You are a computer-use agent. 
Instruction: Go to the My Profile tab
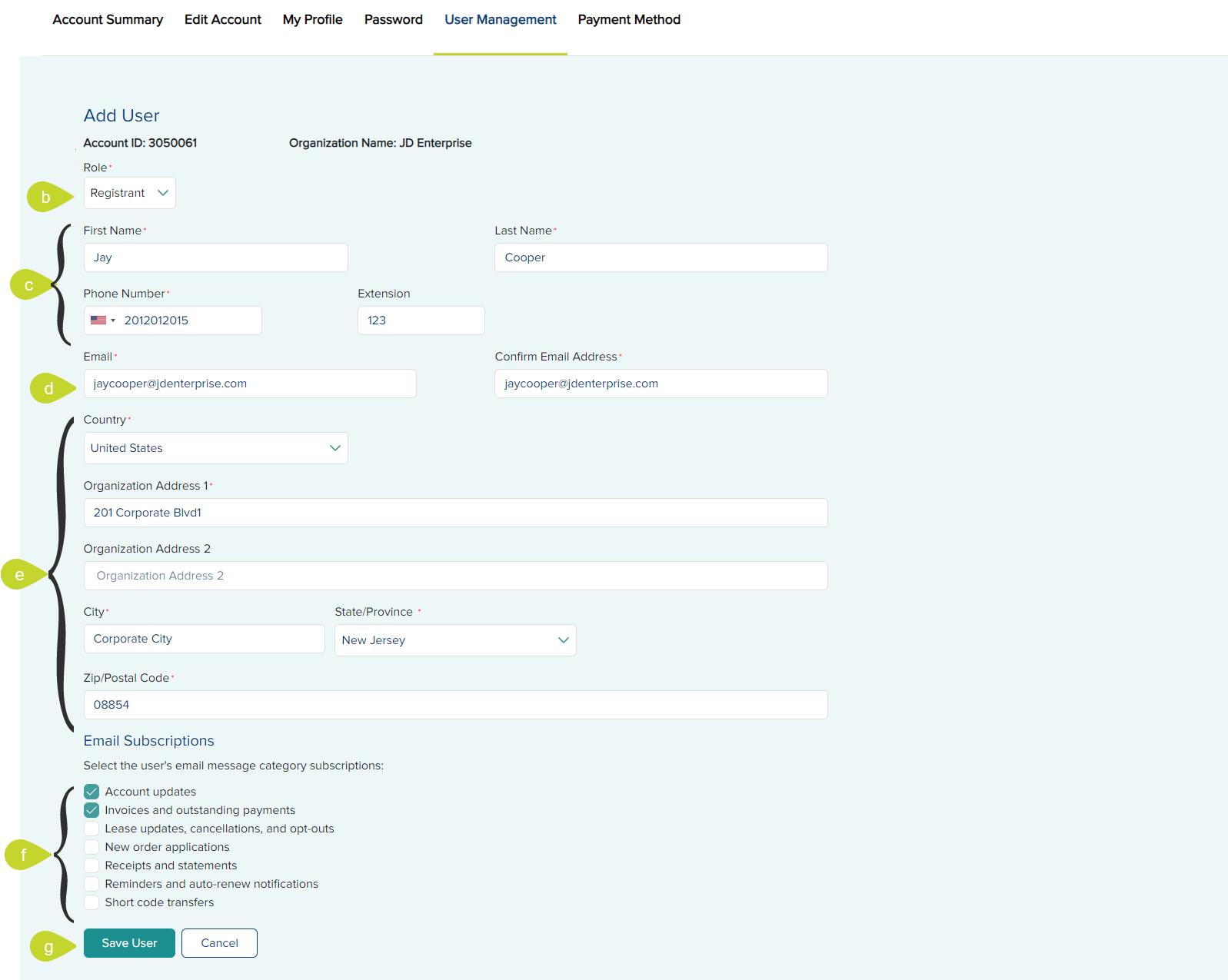click(x=312, y=20)
